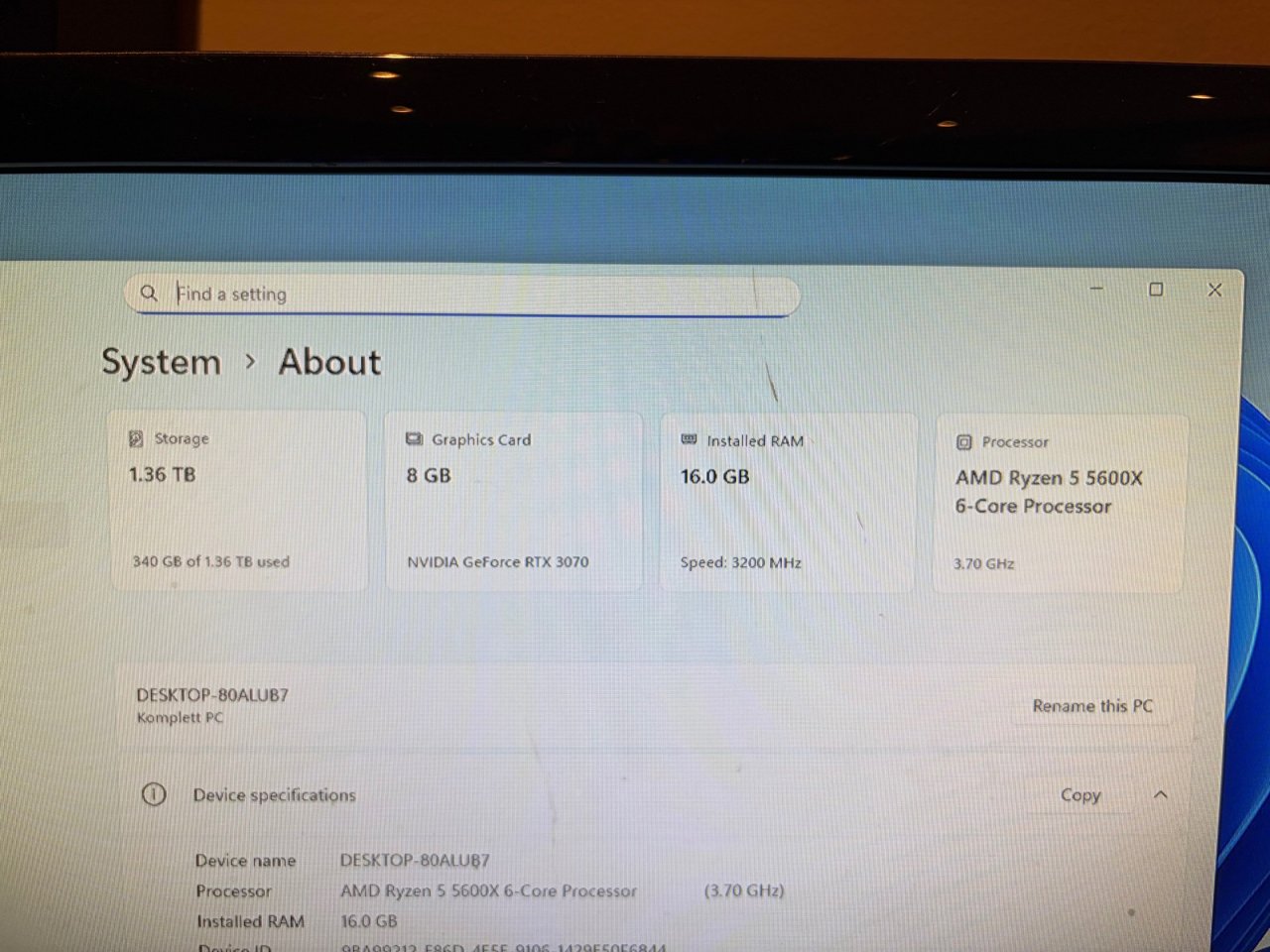
Task: Click the search magnifier icon
Action: coord(149,294)
